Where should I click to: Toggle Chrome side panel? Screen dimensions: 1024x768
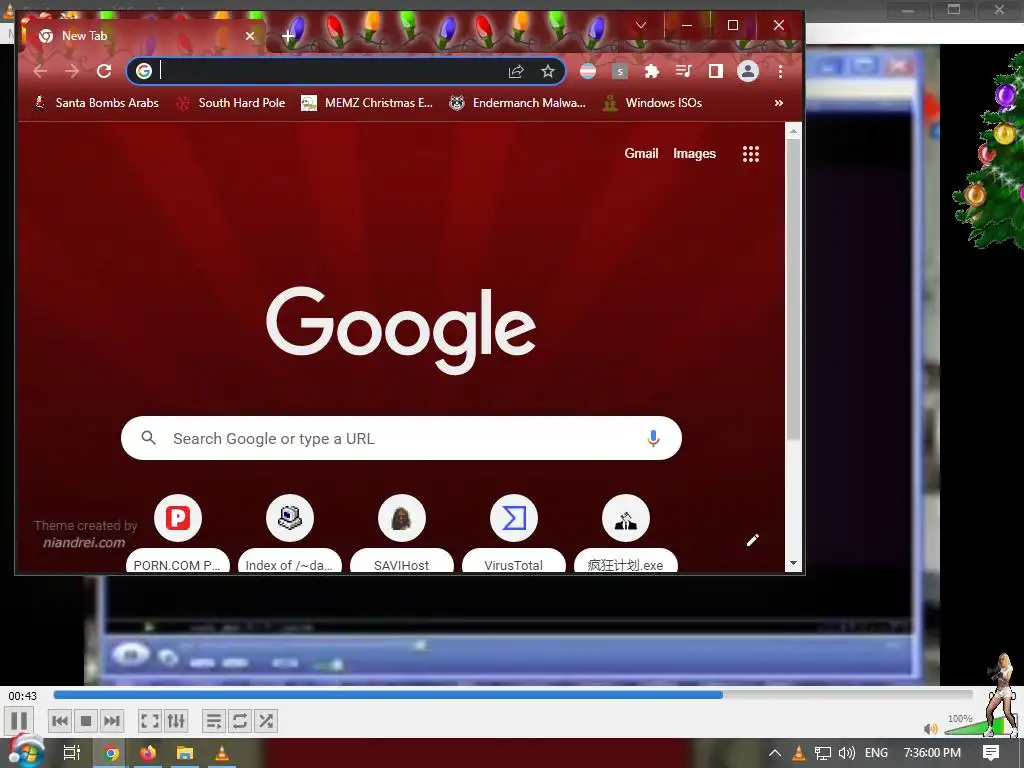coord(715,71)
